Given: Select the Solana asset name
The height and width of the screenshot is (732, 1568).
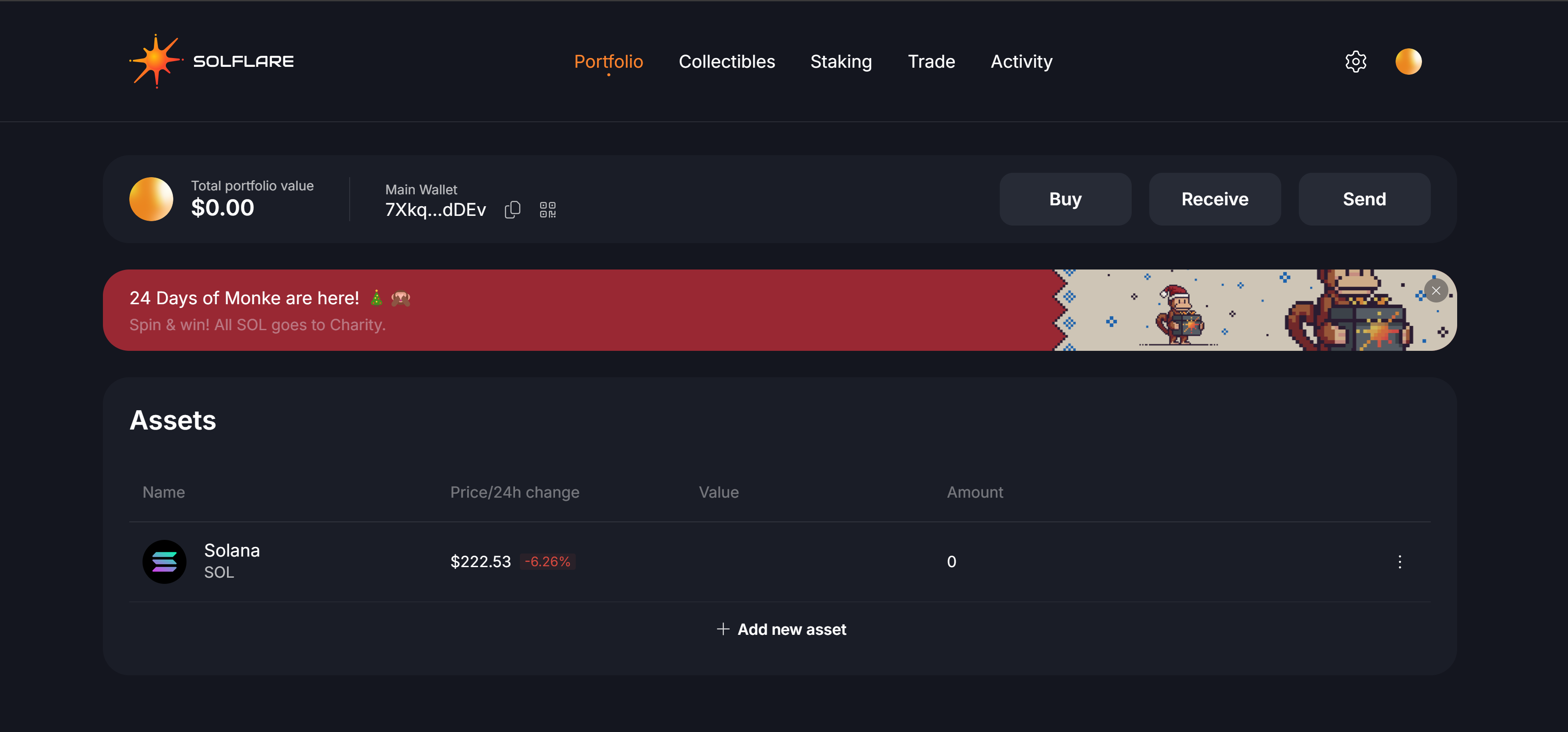Looking at the screenshot, I should click(231, 550).
